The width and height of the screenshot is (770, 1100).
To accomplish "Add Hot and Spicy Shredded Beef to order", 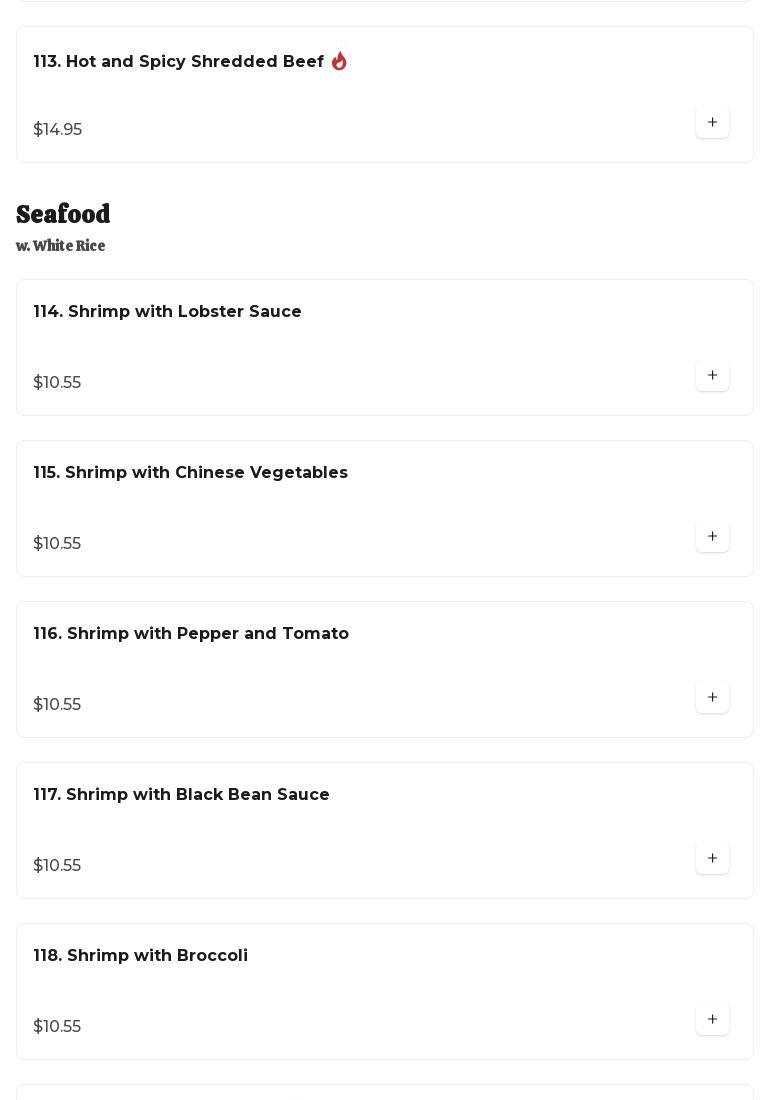I will coord(712,123).
